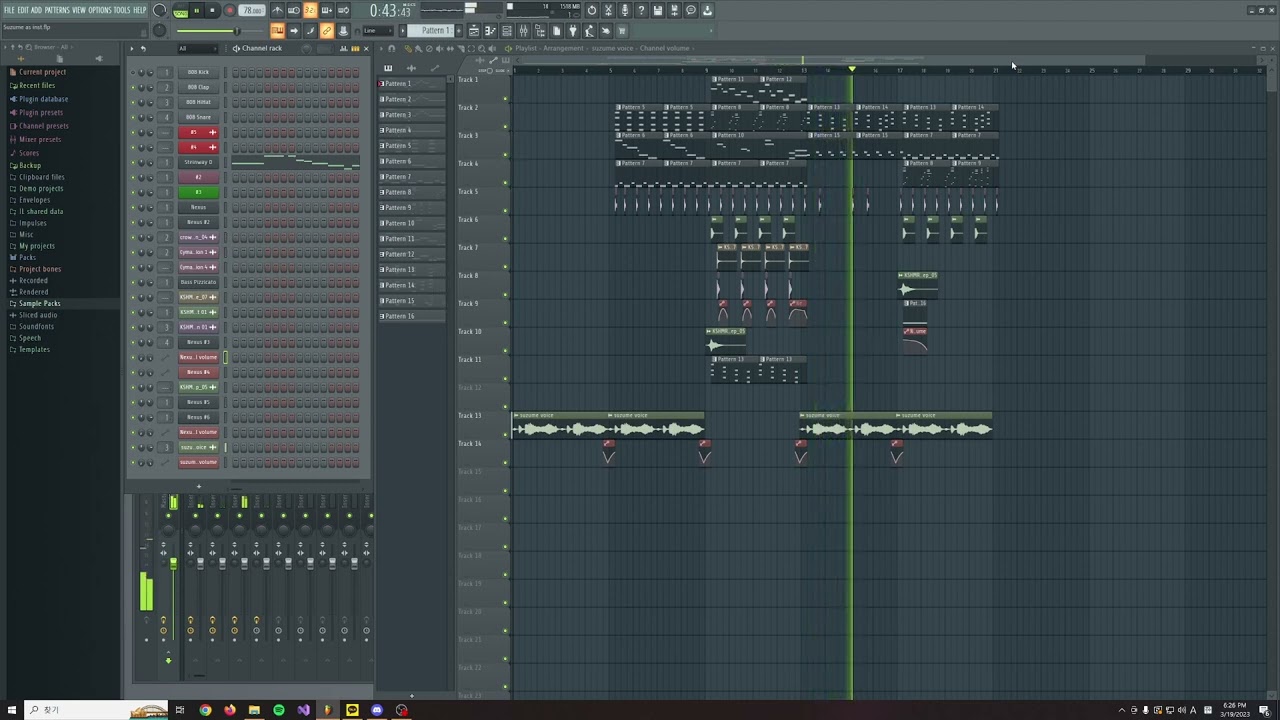The width and height of the screenshot is (1280, 720).
Task: Open the OPTIONS menu
Action: [x=100, y=10]
